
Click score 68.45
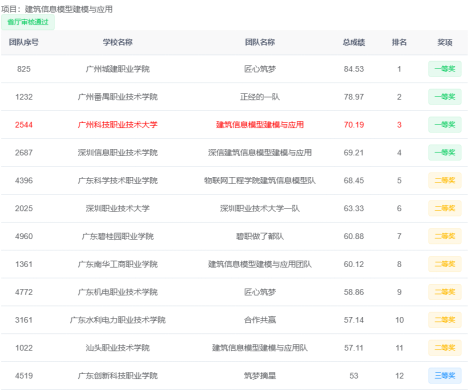[354, 181]
